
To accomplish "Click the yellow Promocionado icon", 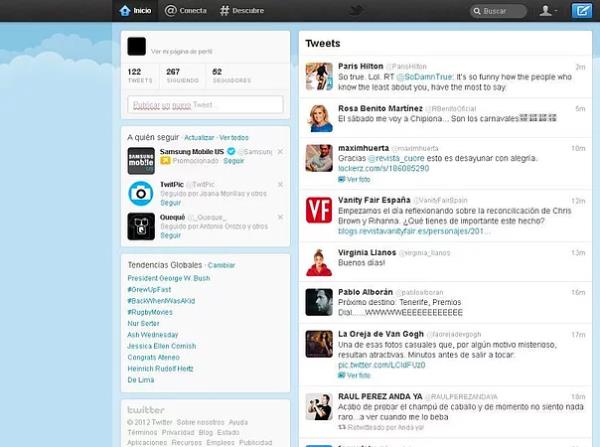I will [165, 161].
